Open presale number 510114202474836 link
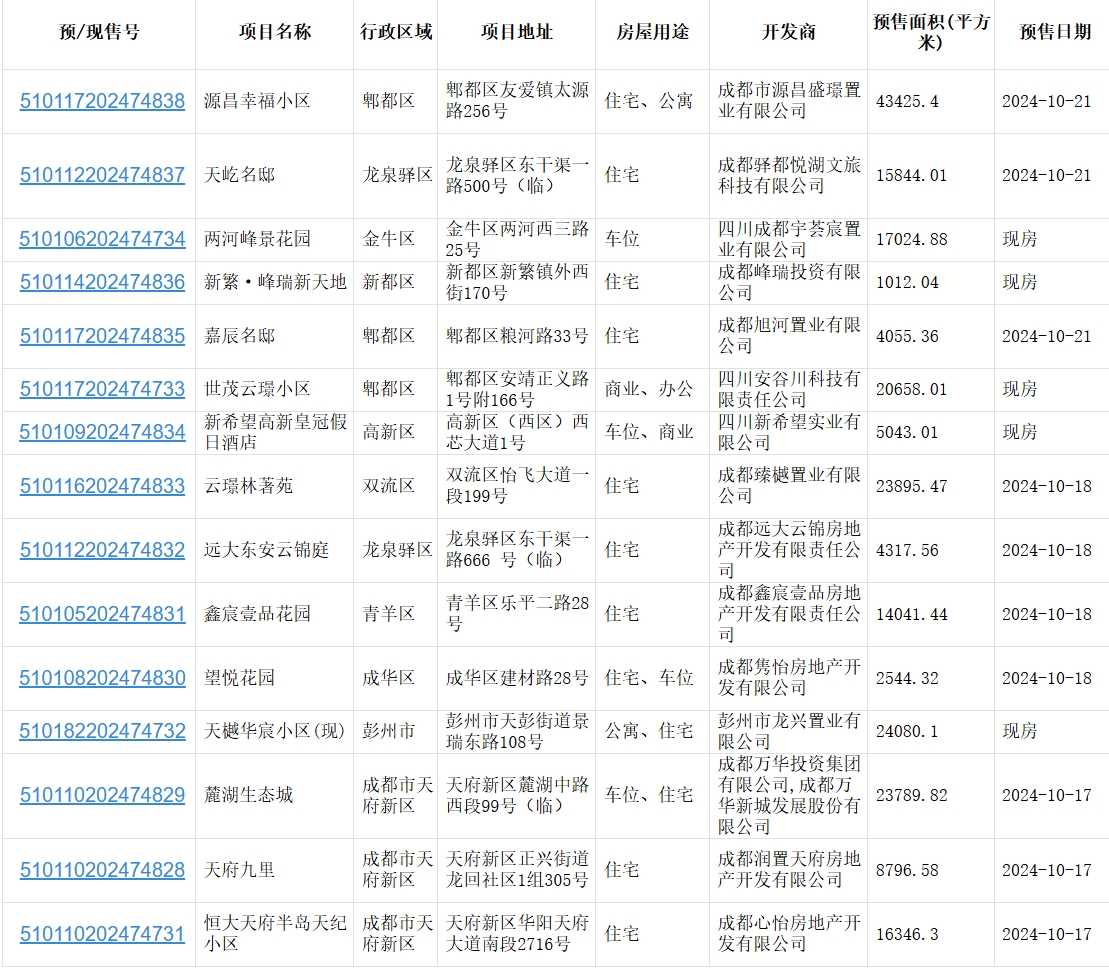The image size is (1109, 970). tap(102, 282)
